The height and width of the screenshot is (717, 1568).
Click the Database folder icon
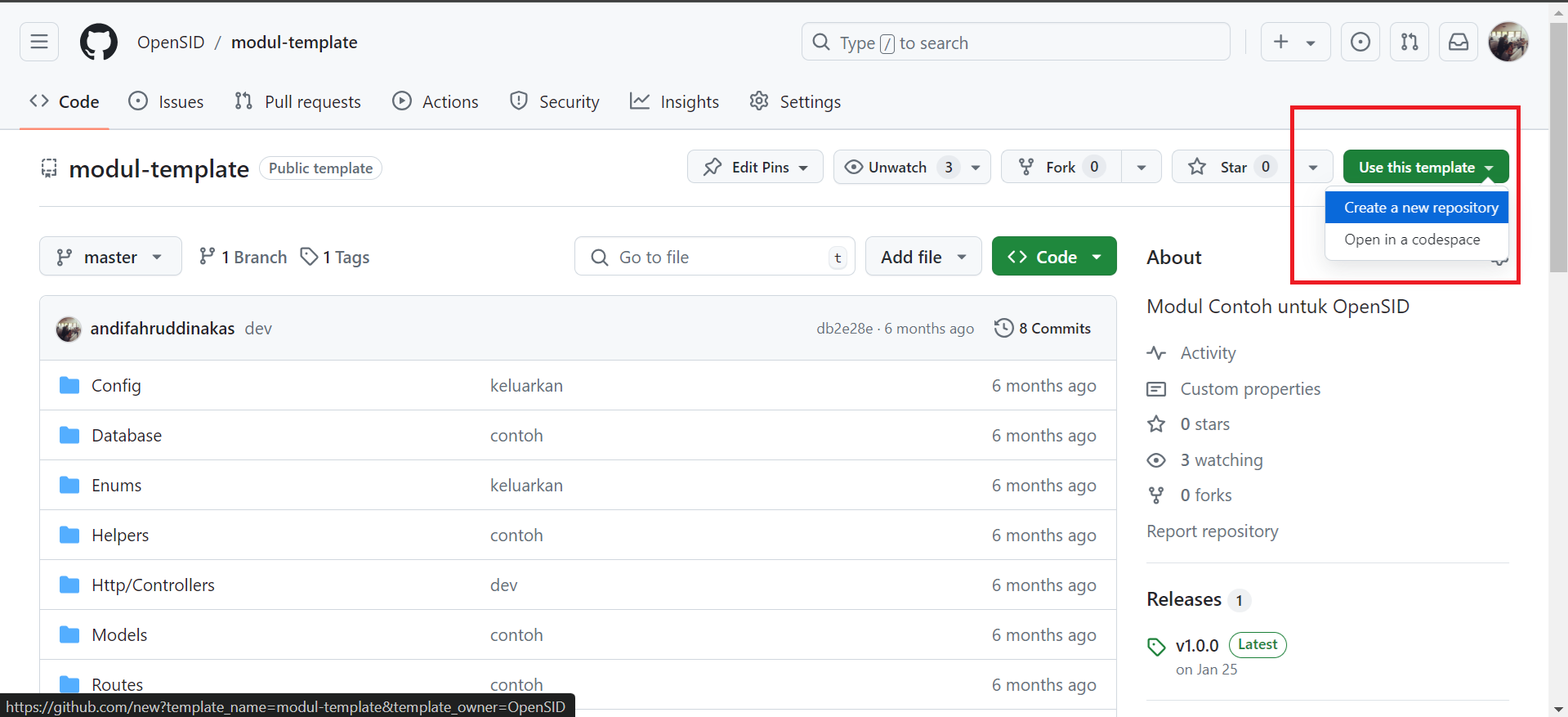tap(69, 435)
